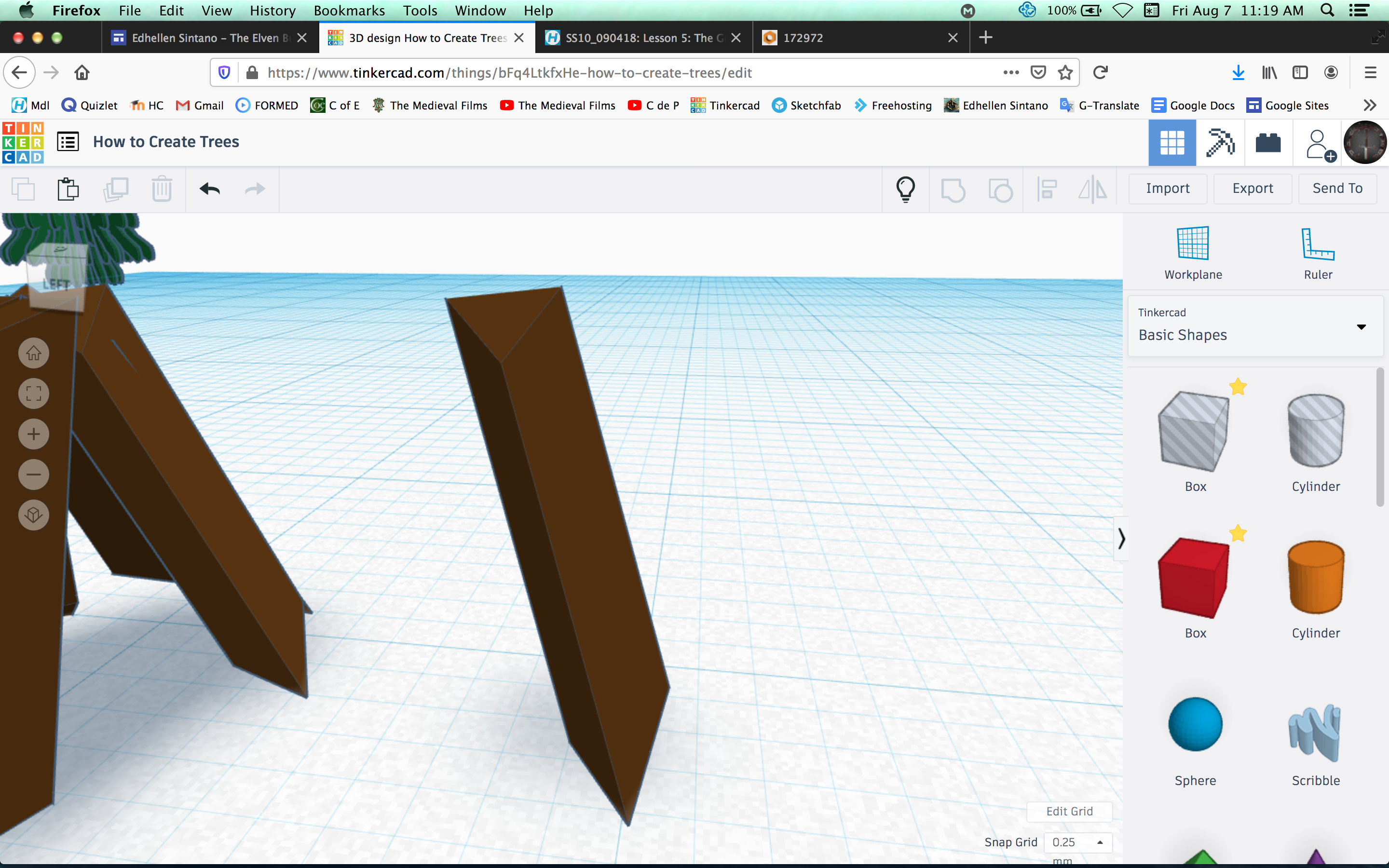Toggle the 3D view cube orientation
Viewport: 1389px width, 868px height.
point(33,515)
